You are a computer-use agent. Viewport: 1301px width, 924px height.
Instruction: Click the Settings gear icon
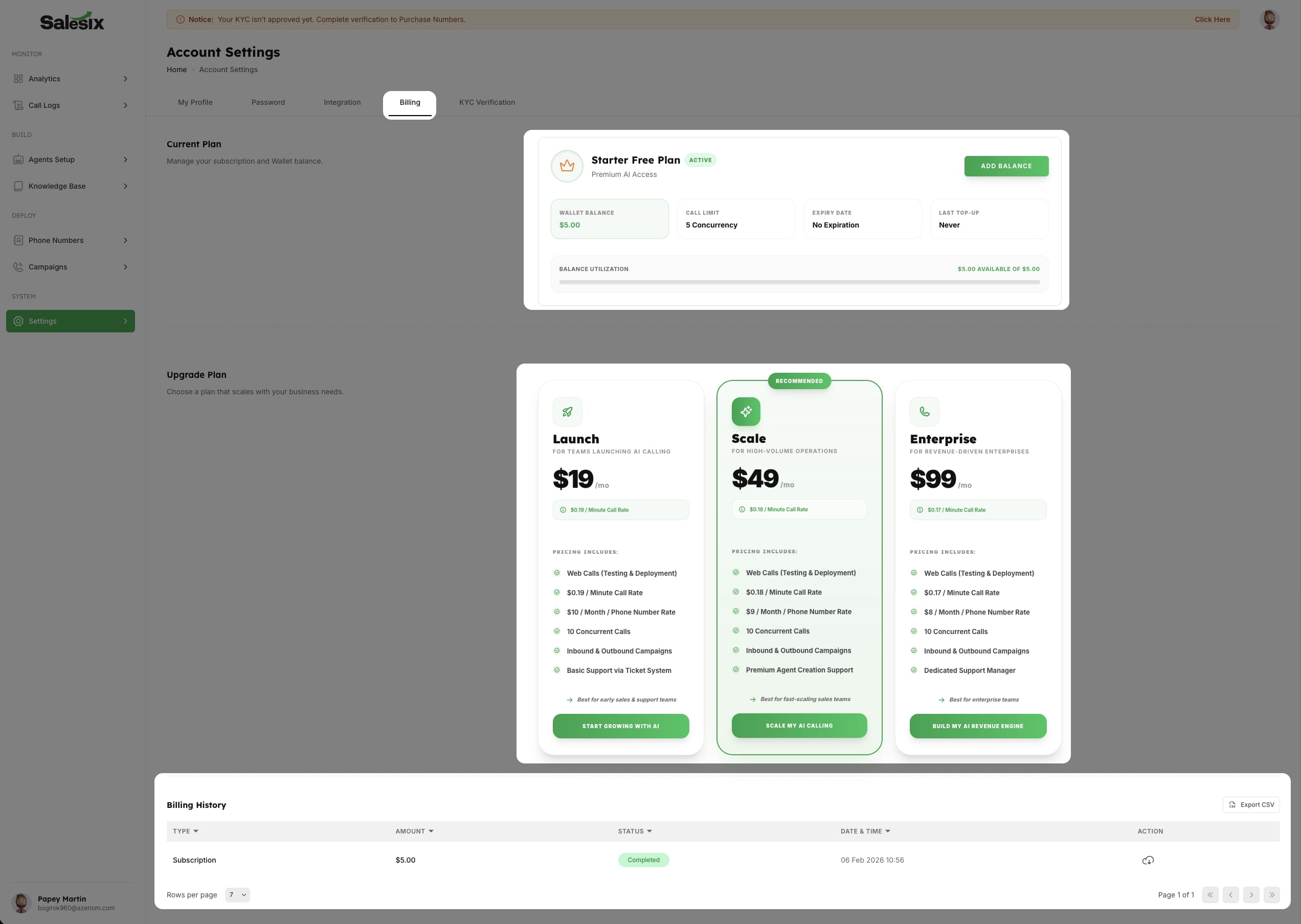click(x=19, y=321)
